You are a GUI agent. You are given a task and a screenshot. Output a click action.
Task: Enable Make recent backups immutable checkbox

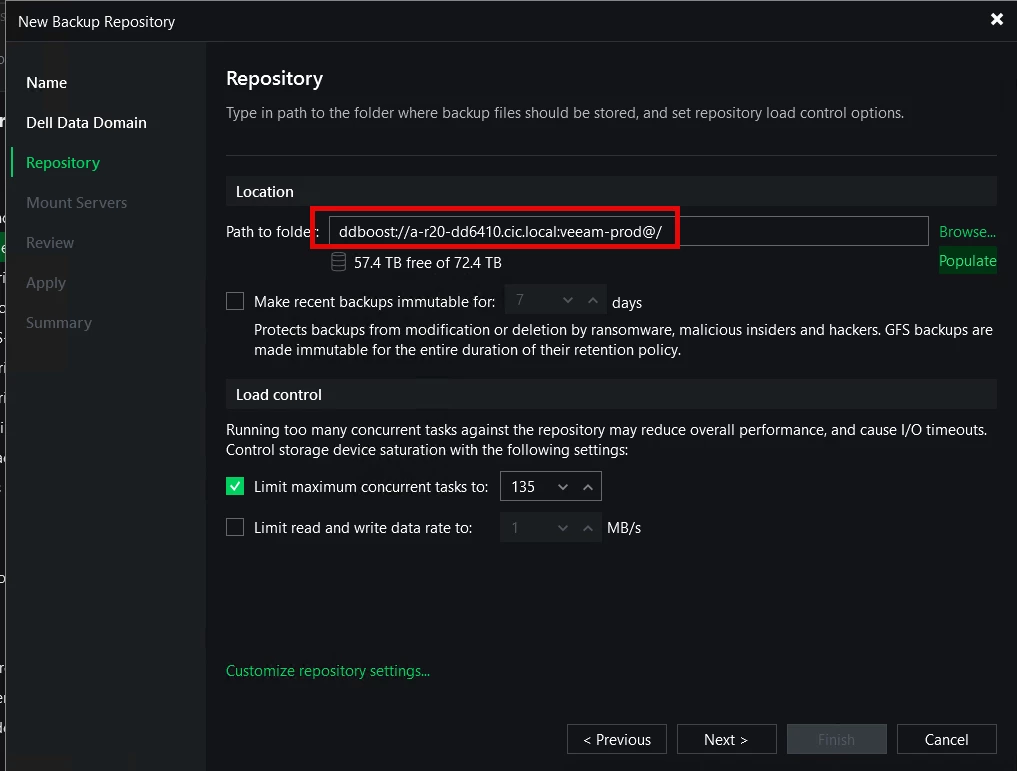click(235, 301)
